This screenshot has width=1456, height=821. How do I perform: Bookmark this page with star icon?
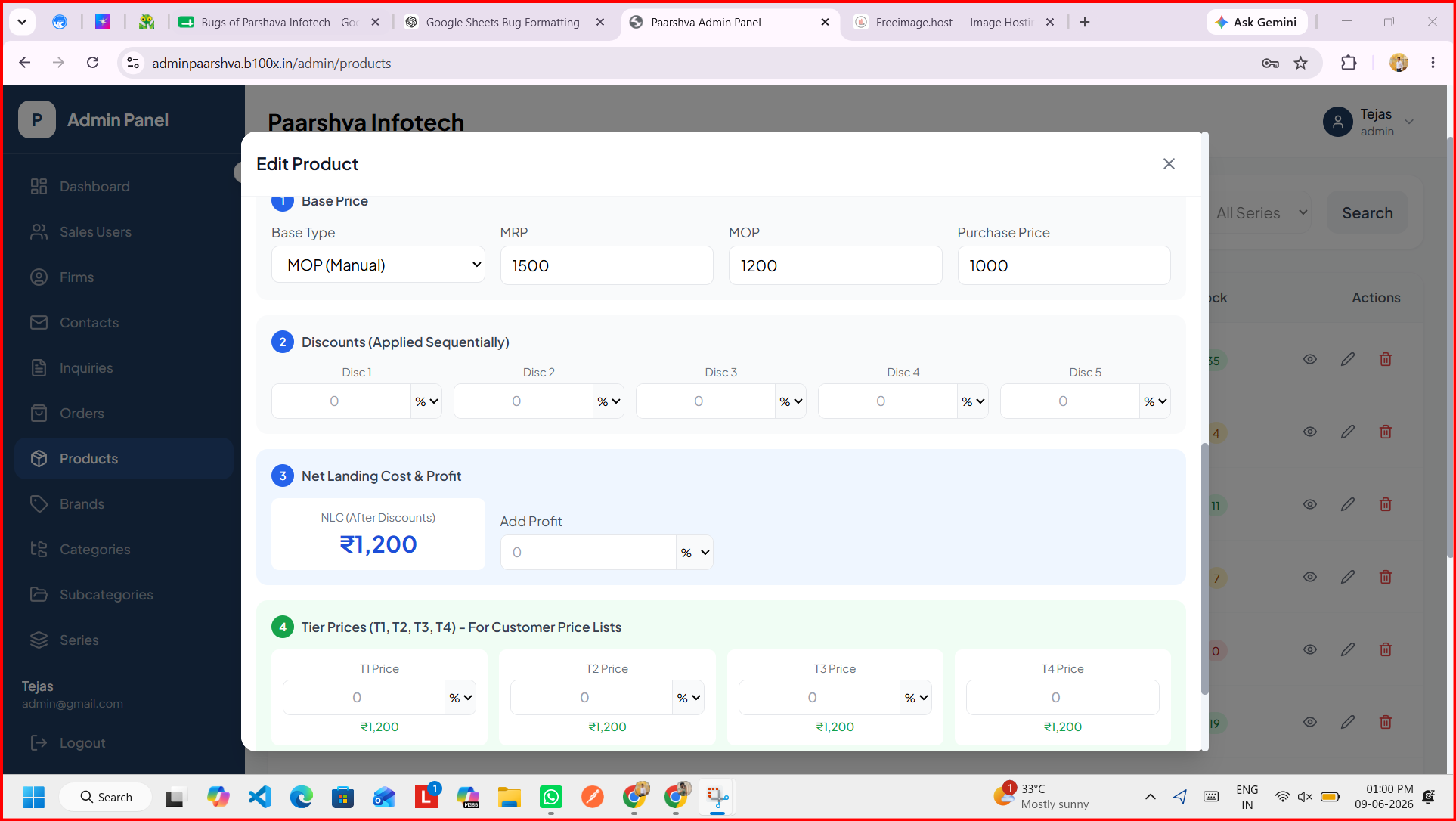pyautogui.click(x=1300, y=64)
